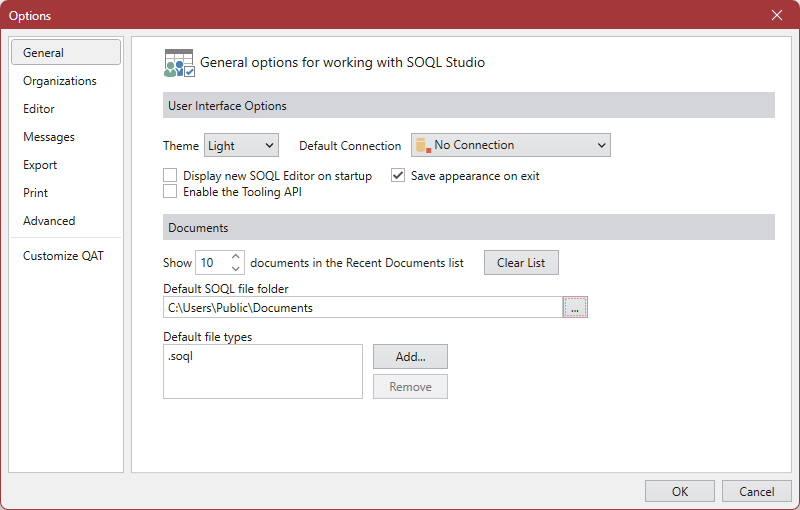
Task: Browse for default SOQL folder with ellipsis button
Action: pyautogui.click(x=575, y=307)
